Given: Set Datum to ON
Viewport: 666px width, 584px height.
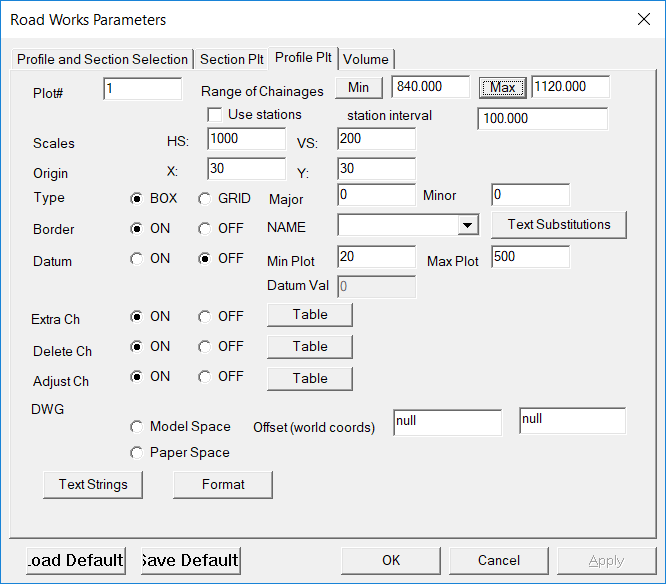Looking at the screenshot, I should click(137, 258).
